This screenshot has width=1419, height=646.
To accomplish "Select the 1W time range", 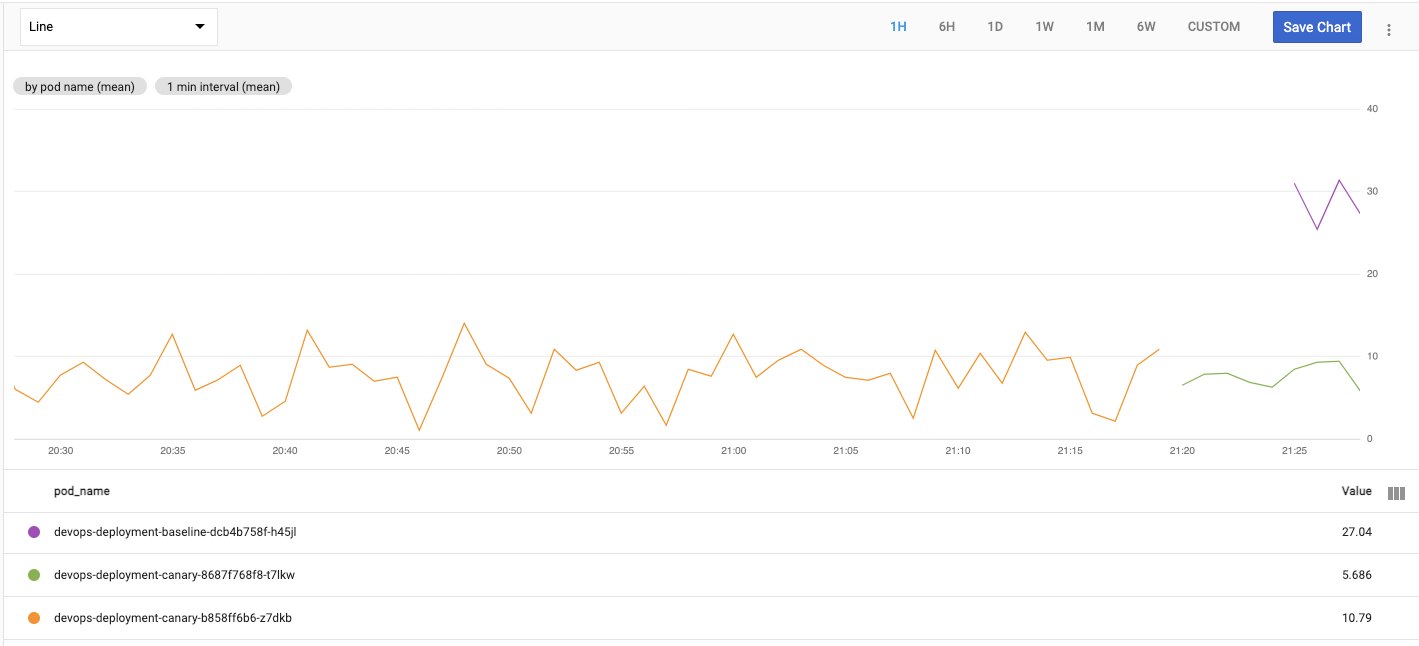I will point(1044,27).
